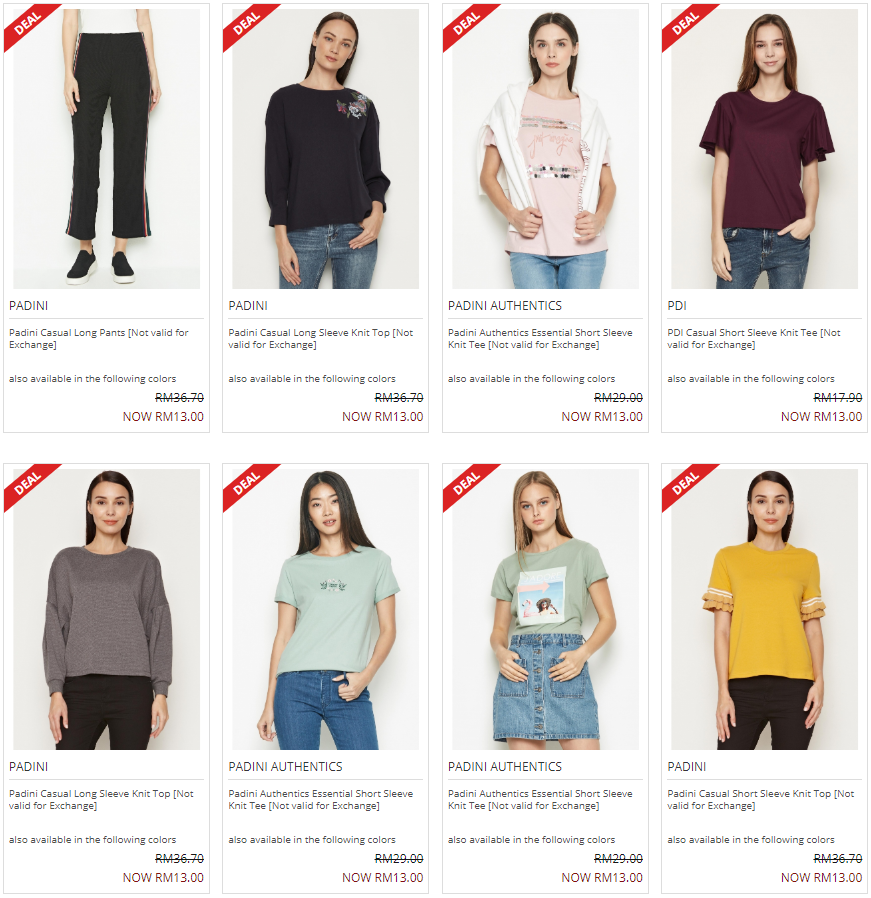Viewport: 871px width, 898px height.
Task: View the pink sequin tee product photo
Action: (545, 148)
